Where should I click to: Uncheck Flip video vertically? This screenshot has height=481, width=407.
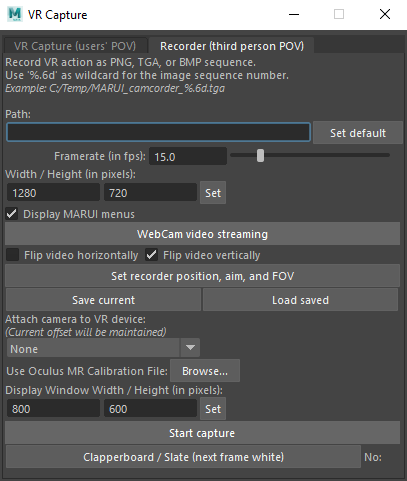tap(152, 255)
